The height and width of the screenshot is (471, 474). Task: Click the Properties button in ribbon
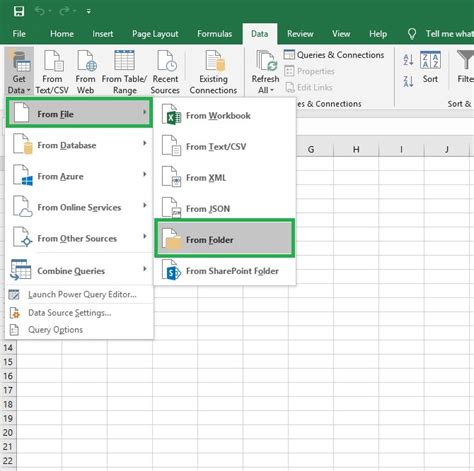coord(309,71)
